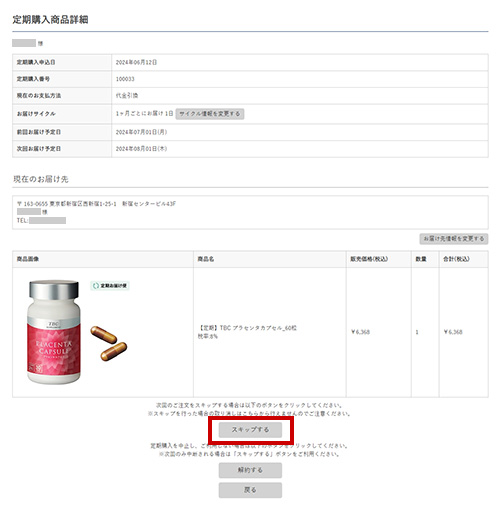The width and height of the screenshot is (500, 522).
Task: Click the delivery address line 〒163-0655
Action: [x=96, y=204]
